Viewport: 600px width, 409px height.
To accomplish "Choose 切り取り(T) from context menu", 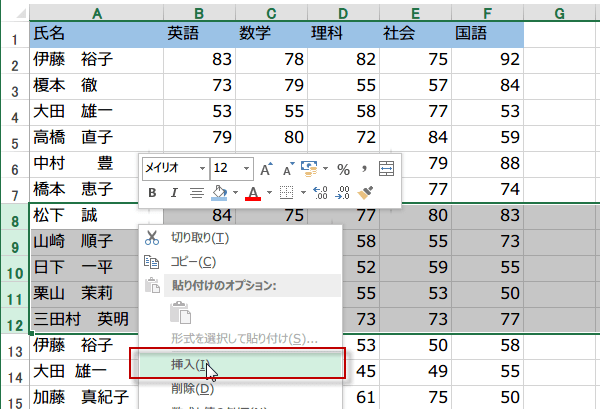I will coord(240,238).
